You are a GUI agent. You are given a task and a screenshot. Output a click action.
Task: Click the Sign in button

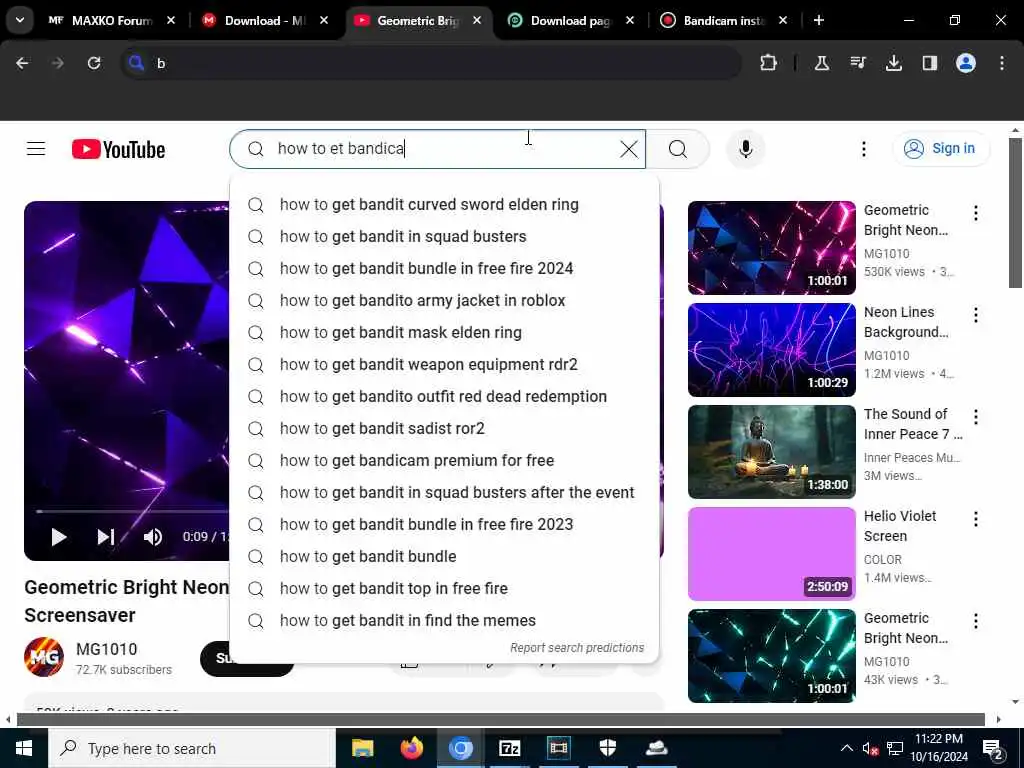tap(941, 149)
